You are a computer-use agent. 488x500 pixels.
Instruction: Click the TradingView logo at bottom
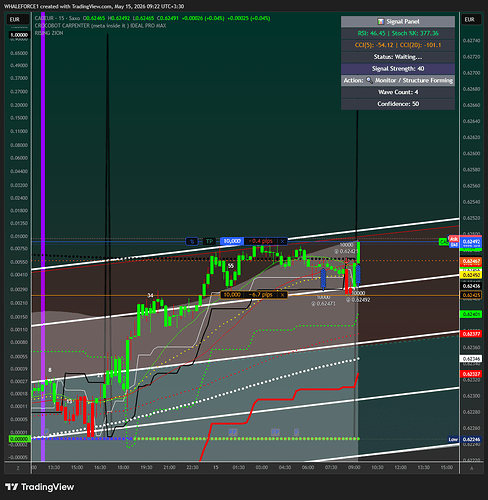(40, 487)
